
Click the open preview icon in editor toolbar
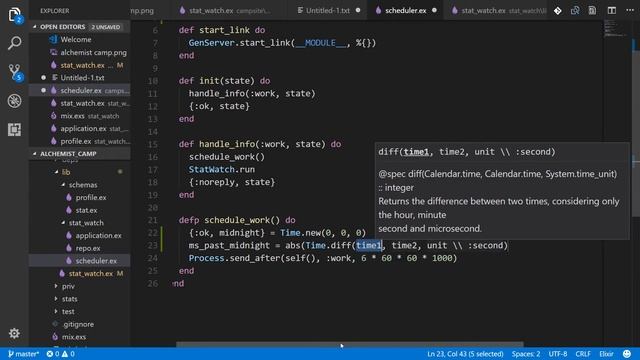pos(592,11)
